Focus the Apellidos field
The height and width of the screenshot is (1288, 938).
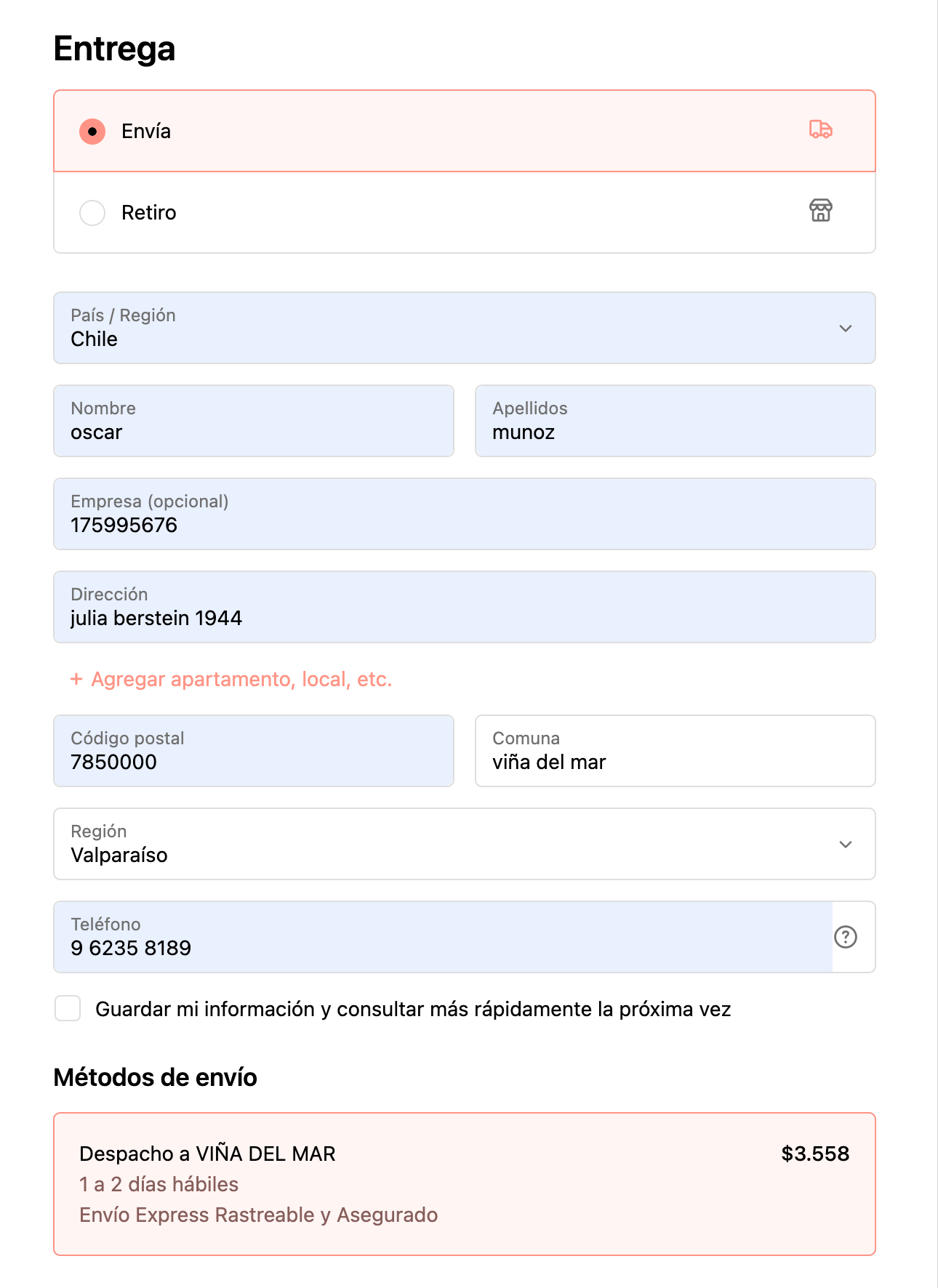click(675, 422)
